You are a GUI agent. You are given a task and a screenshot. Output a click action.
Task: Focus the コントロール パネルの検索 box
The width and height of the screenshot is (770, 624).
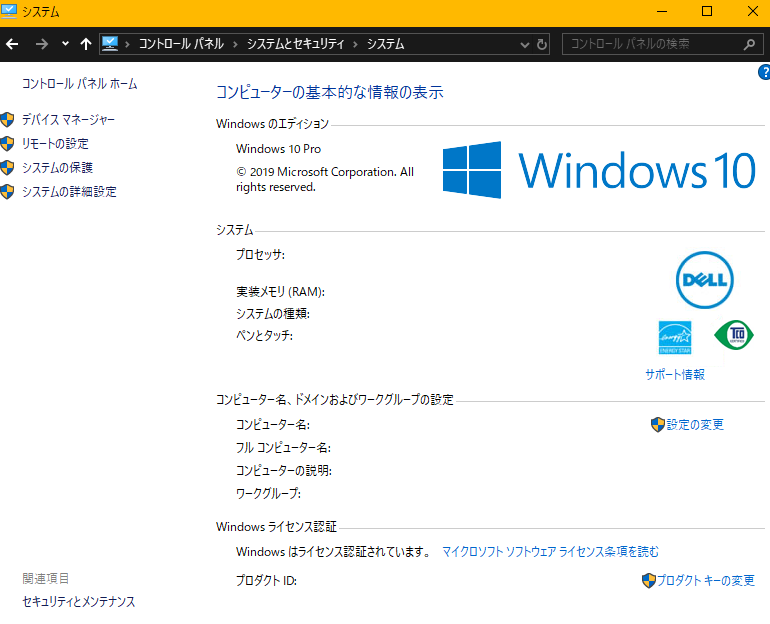coord(662,44)
